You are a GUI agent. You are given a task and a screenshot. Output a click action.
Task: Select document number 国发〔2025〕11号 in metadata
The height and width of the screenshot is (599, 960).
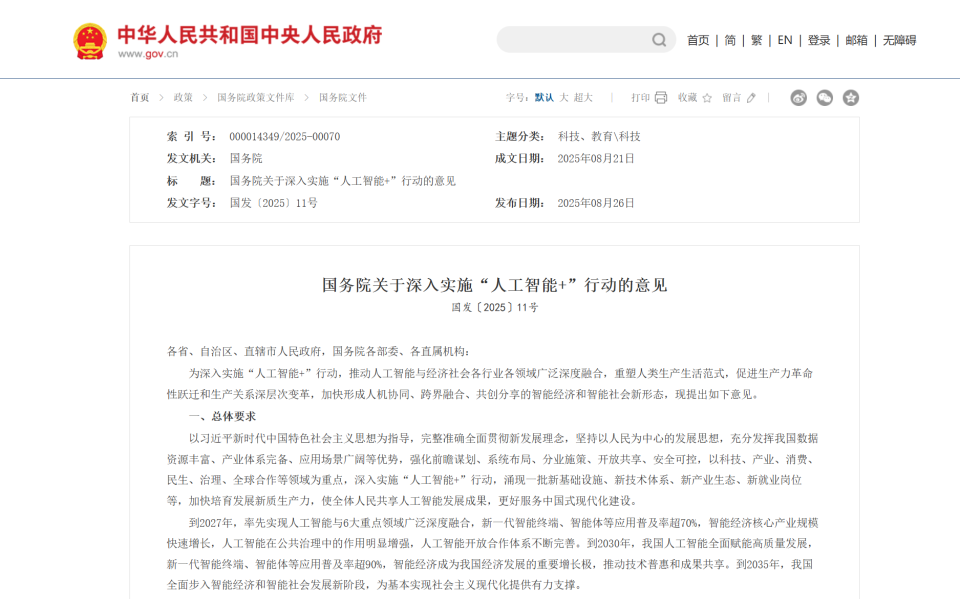tap(274, 203)
